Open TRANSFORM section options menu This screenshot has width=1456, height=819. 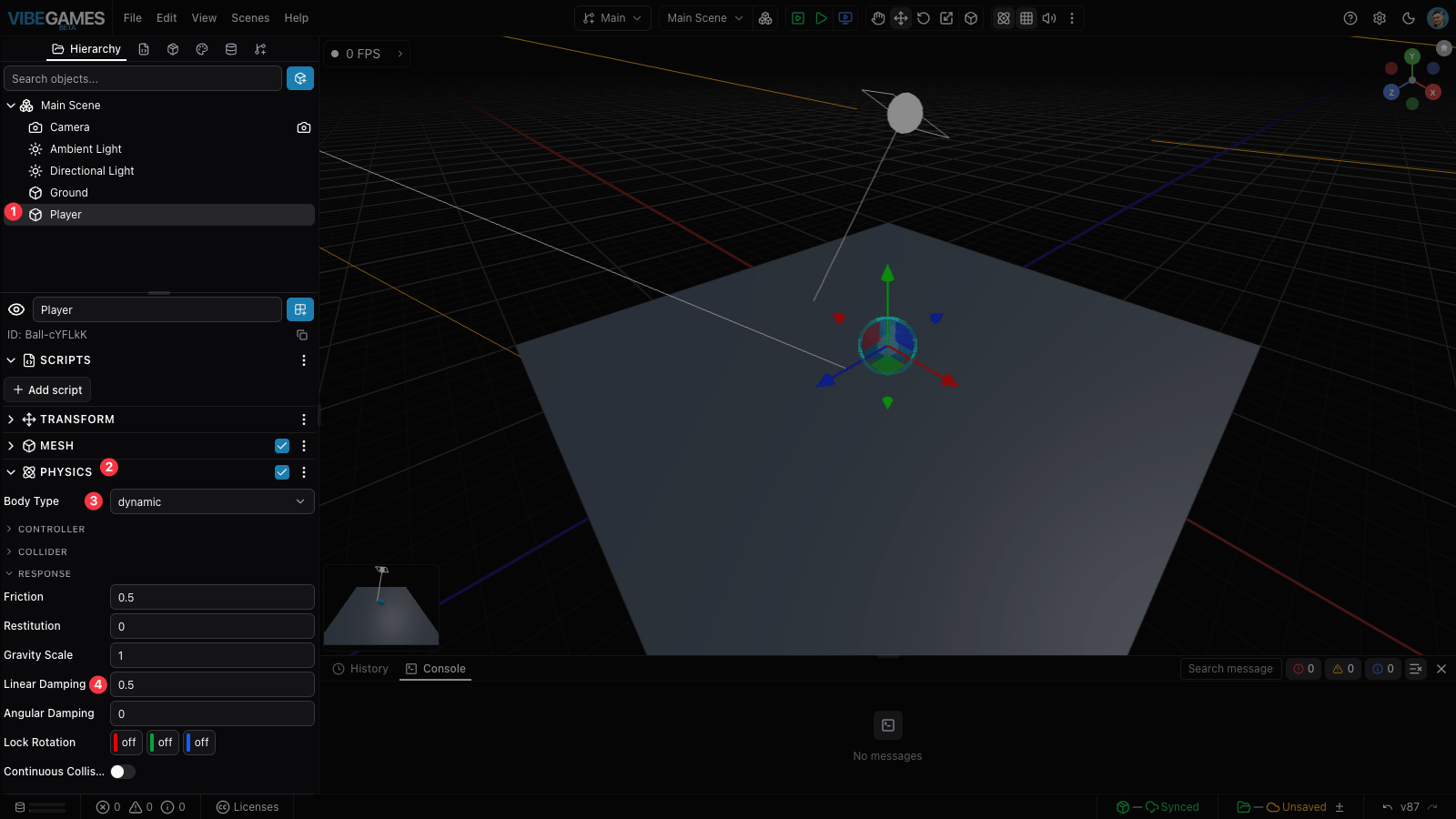[x=304, y=420]
